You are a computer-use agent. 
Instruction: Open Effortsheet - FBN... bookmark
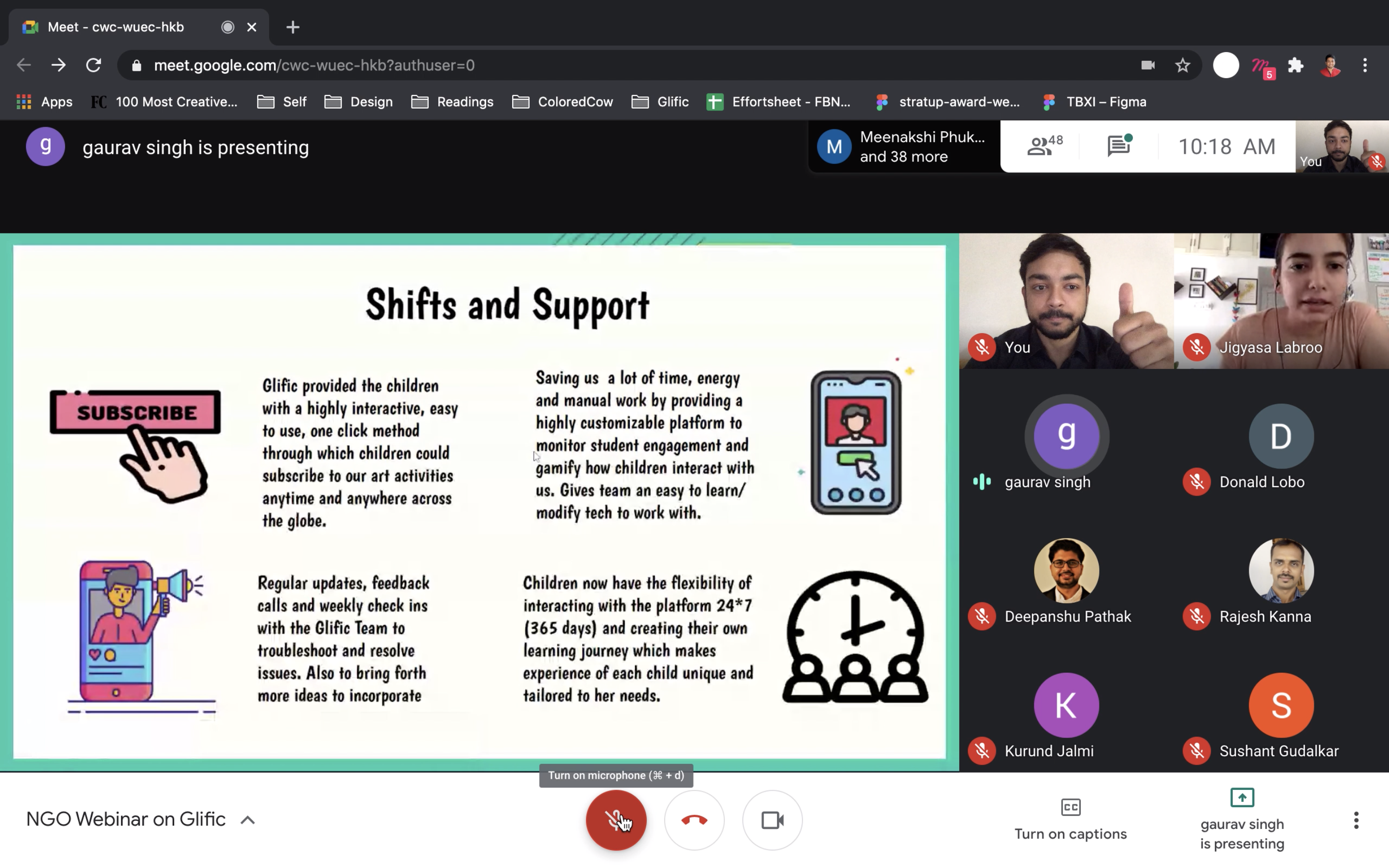tap(779, 102)
